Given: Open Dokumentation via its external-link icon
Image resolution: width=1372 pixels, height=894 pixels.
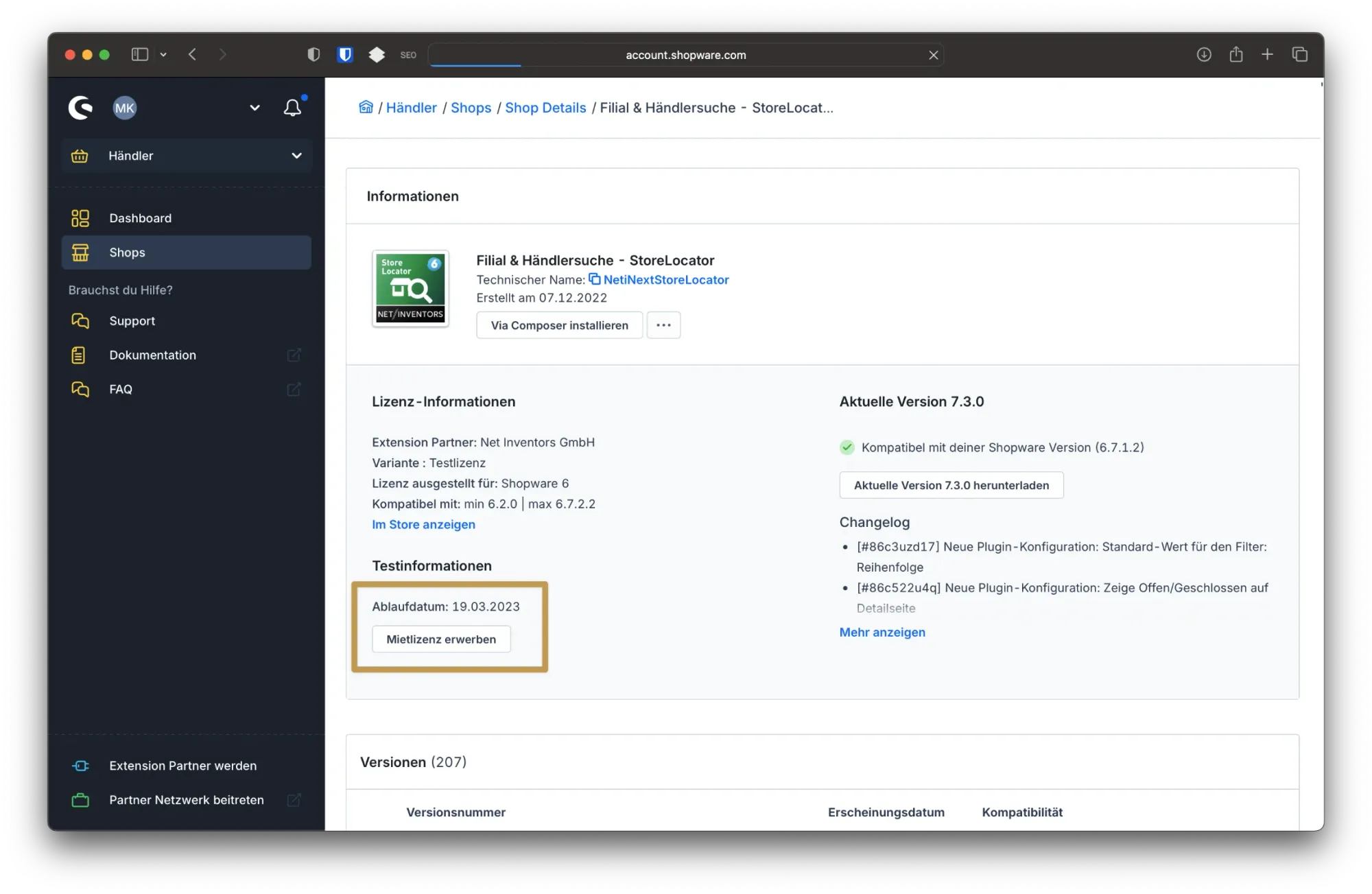Looking at the screenshot, I should click(294, 355).
